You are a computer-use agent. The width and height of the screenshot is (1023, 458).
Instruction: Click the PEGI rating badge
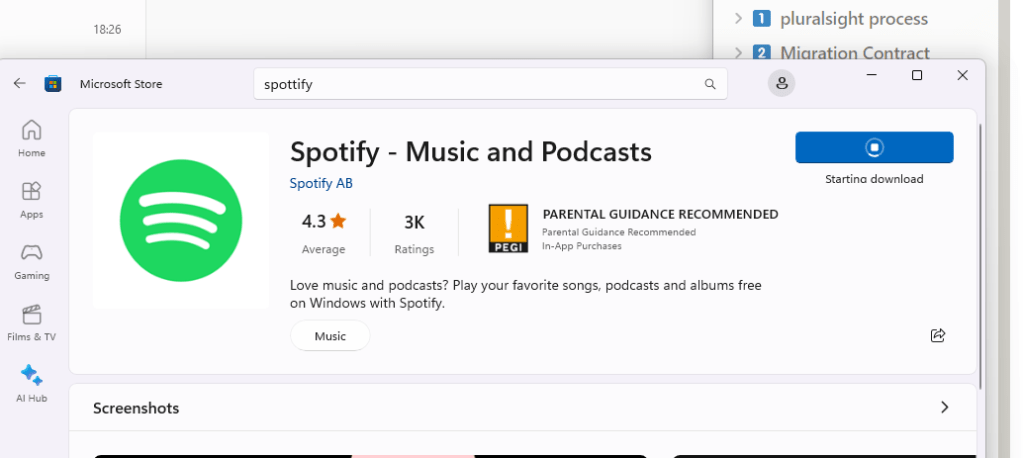tap(508, 228)
